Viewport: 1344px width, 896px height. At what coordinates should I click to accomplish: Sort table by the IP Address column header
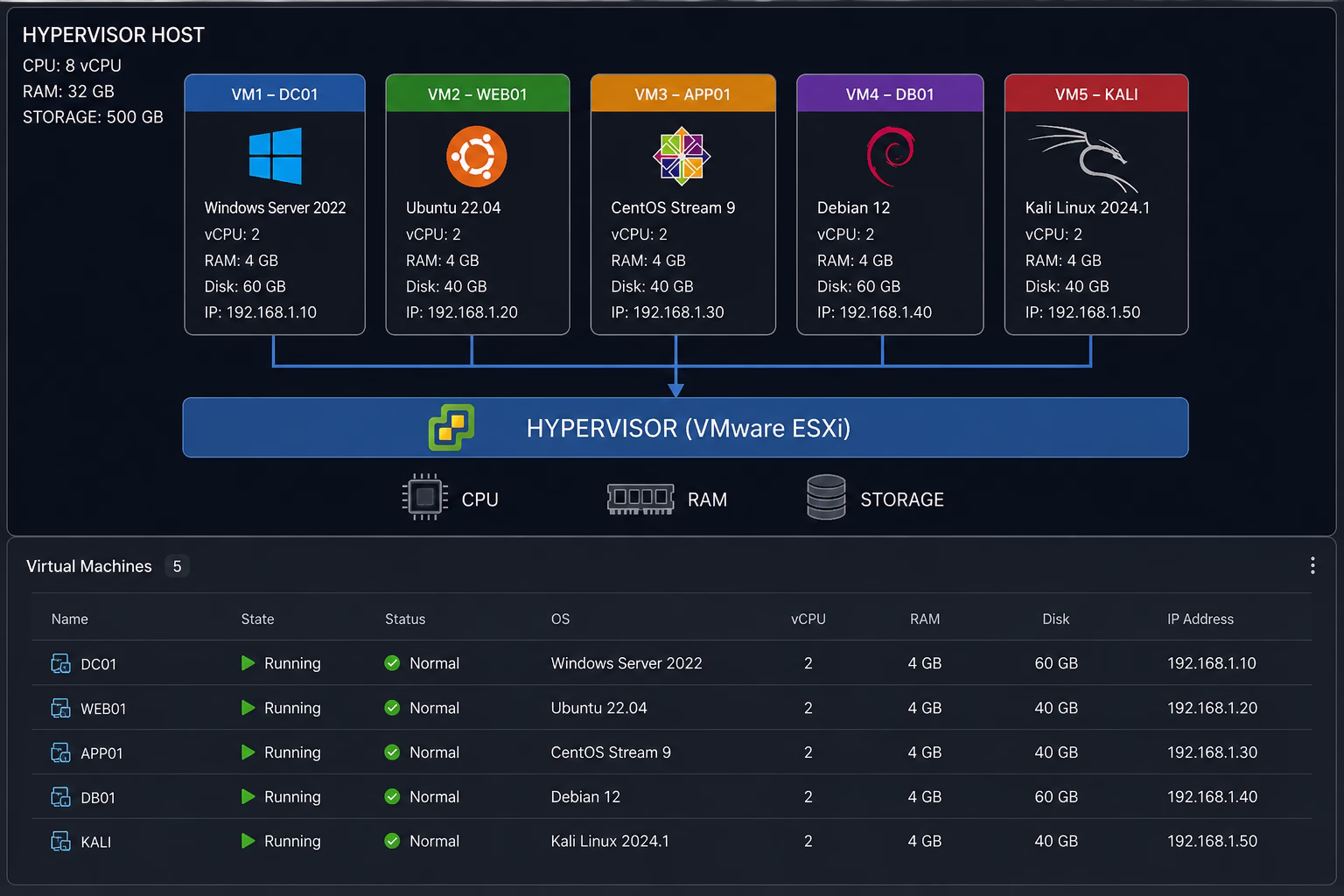pos(1200,619)
